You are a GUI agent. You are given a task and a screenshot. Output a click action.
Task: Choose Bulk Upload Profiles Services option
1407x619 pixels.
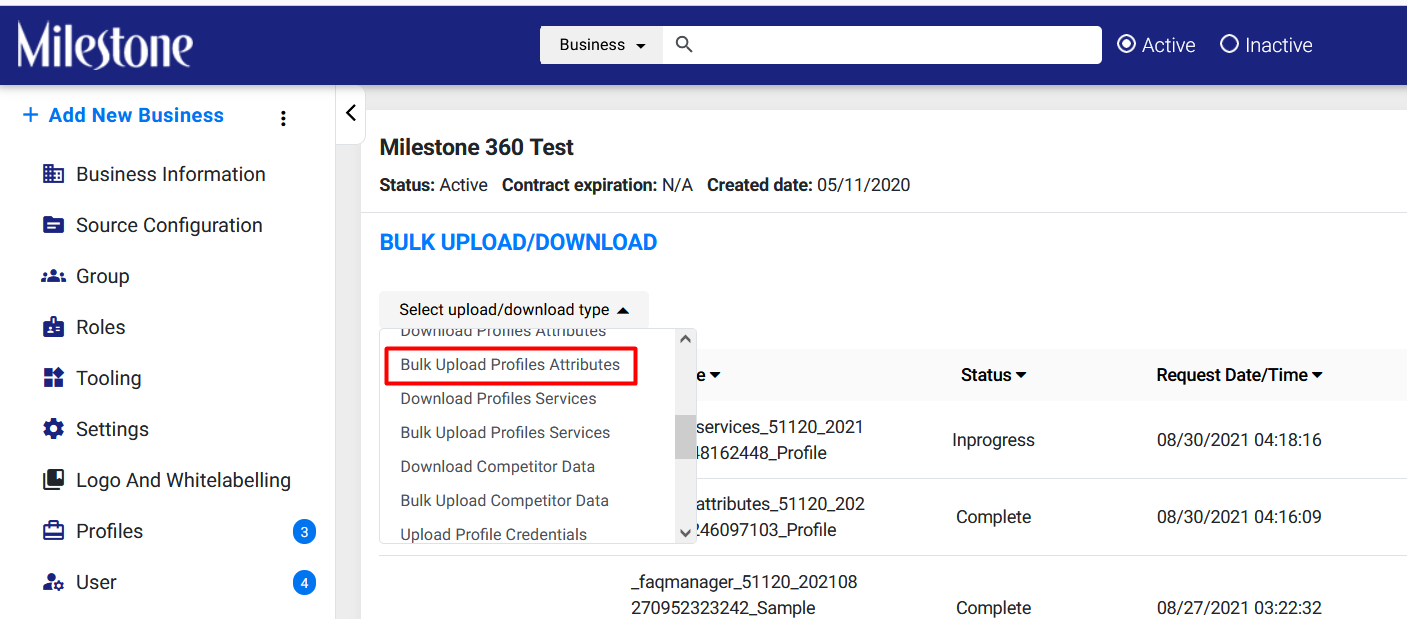click(505, 433)
